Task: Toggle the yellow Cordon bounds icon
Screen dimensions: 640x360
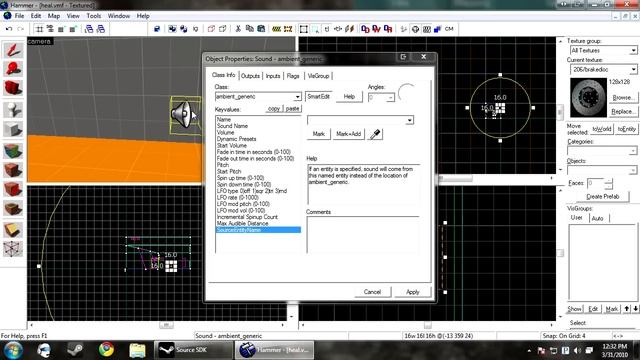Action: pos(276,29)
